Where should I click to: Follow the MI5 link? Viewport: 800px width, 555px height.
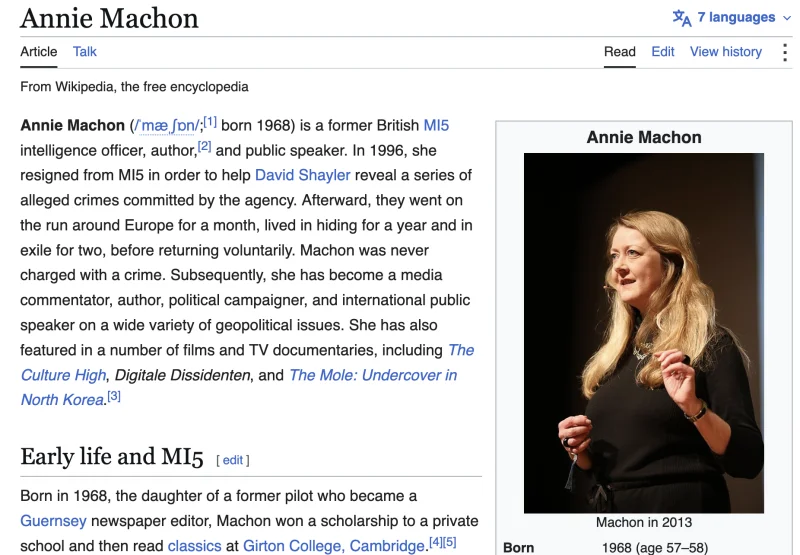pos(436,125)
